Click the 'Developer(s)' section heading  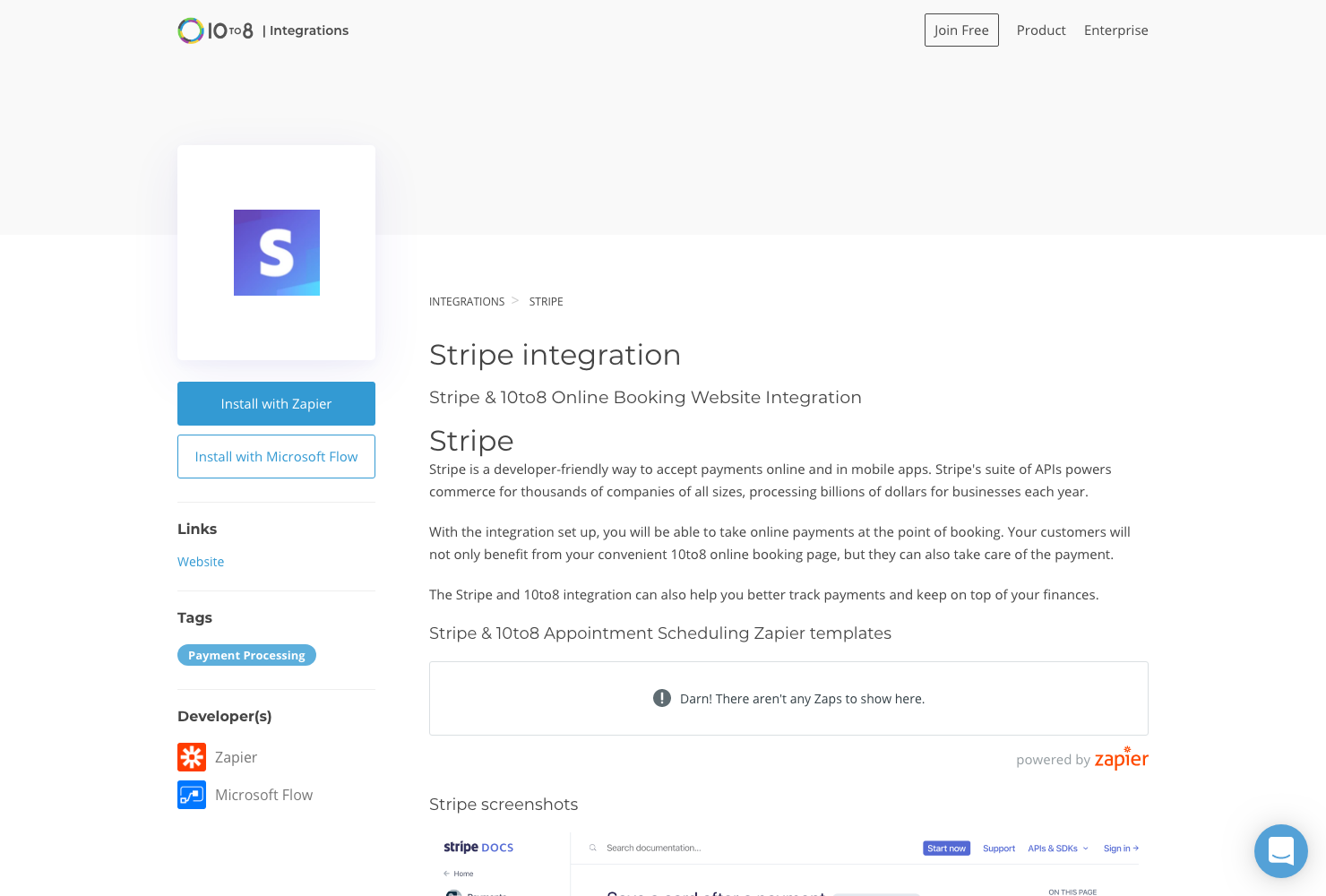click(224, 716)
